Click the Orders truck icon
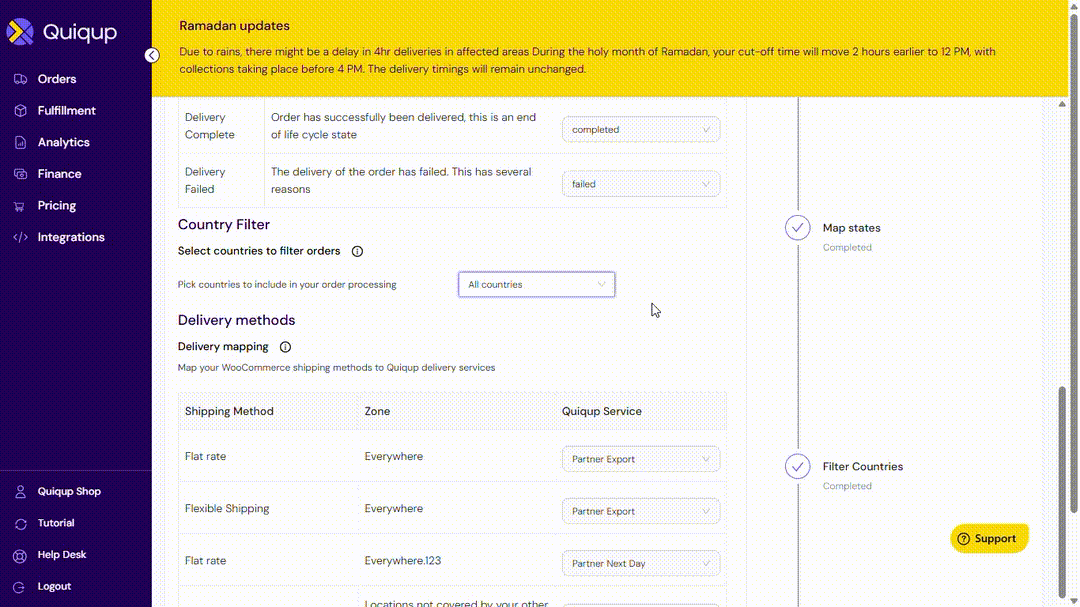The width and height of the screenshot is (1080, 607). 20,79
